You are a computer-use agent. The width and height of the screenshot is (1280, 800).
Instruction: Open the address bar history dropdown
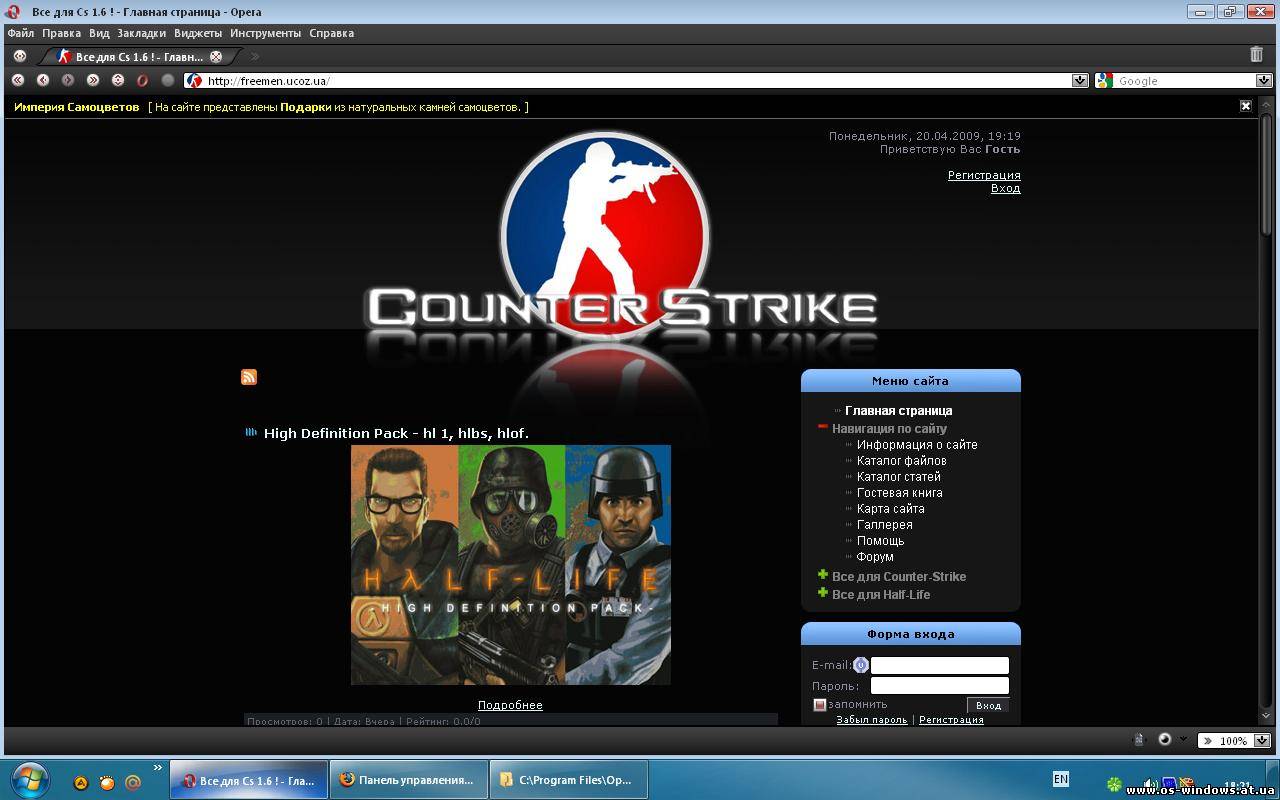(1080, 81)
